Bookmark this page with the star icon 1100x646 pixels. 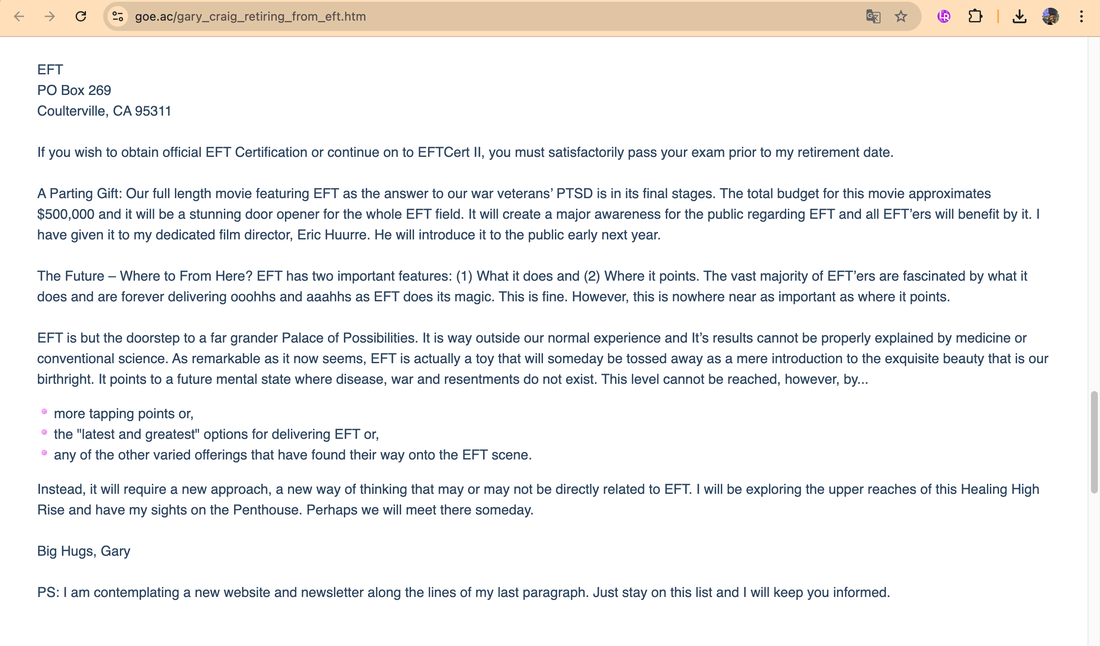click(901, 16)
